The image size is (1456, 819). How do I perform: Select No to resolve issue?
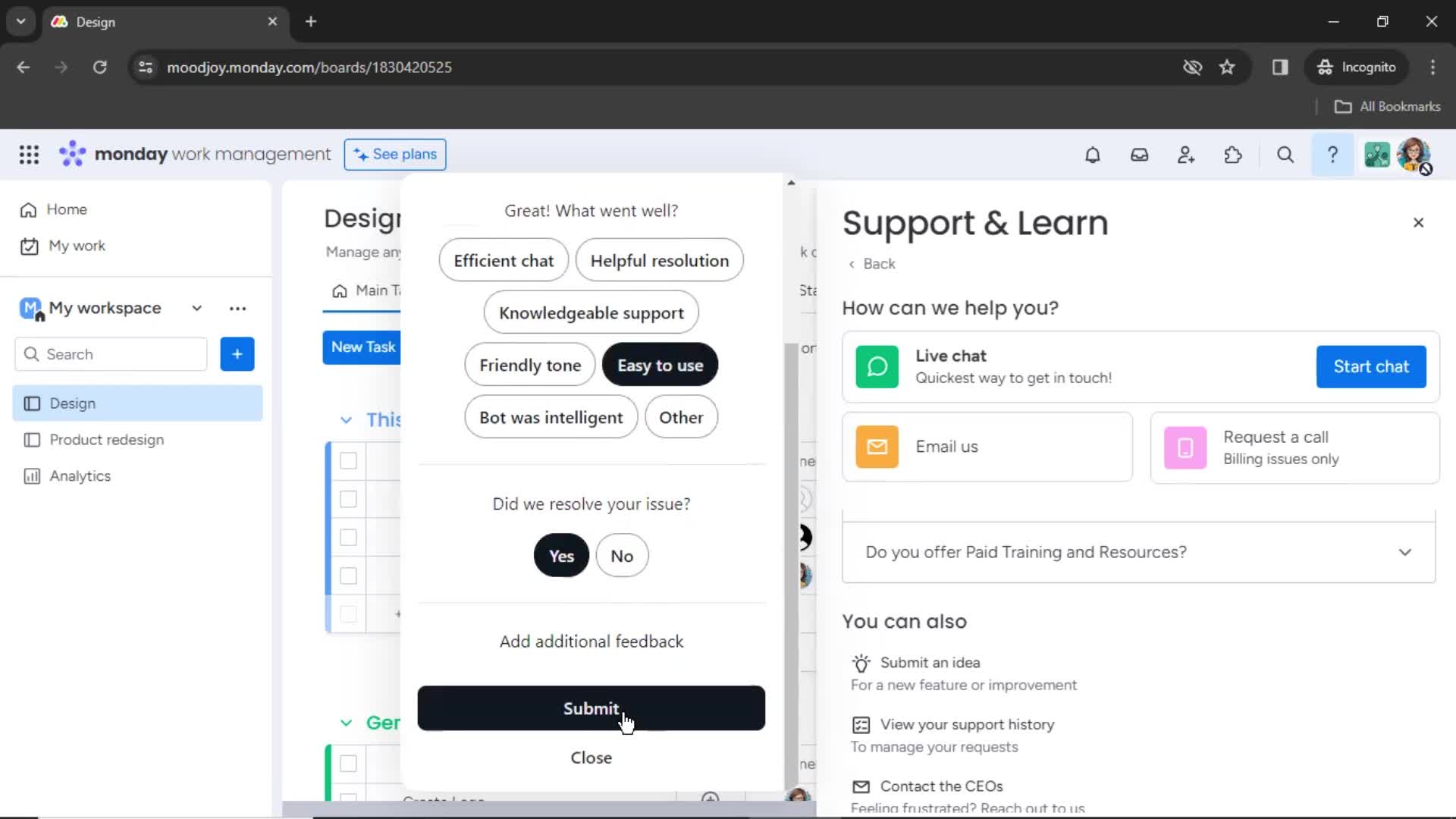click(x=622, y=556)
